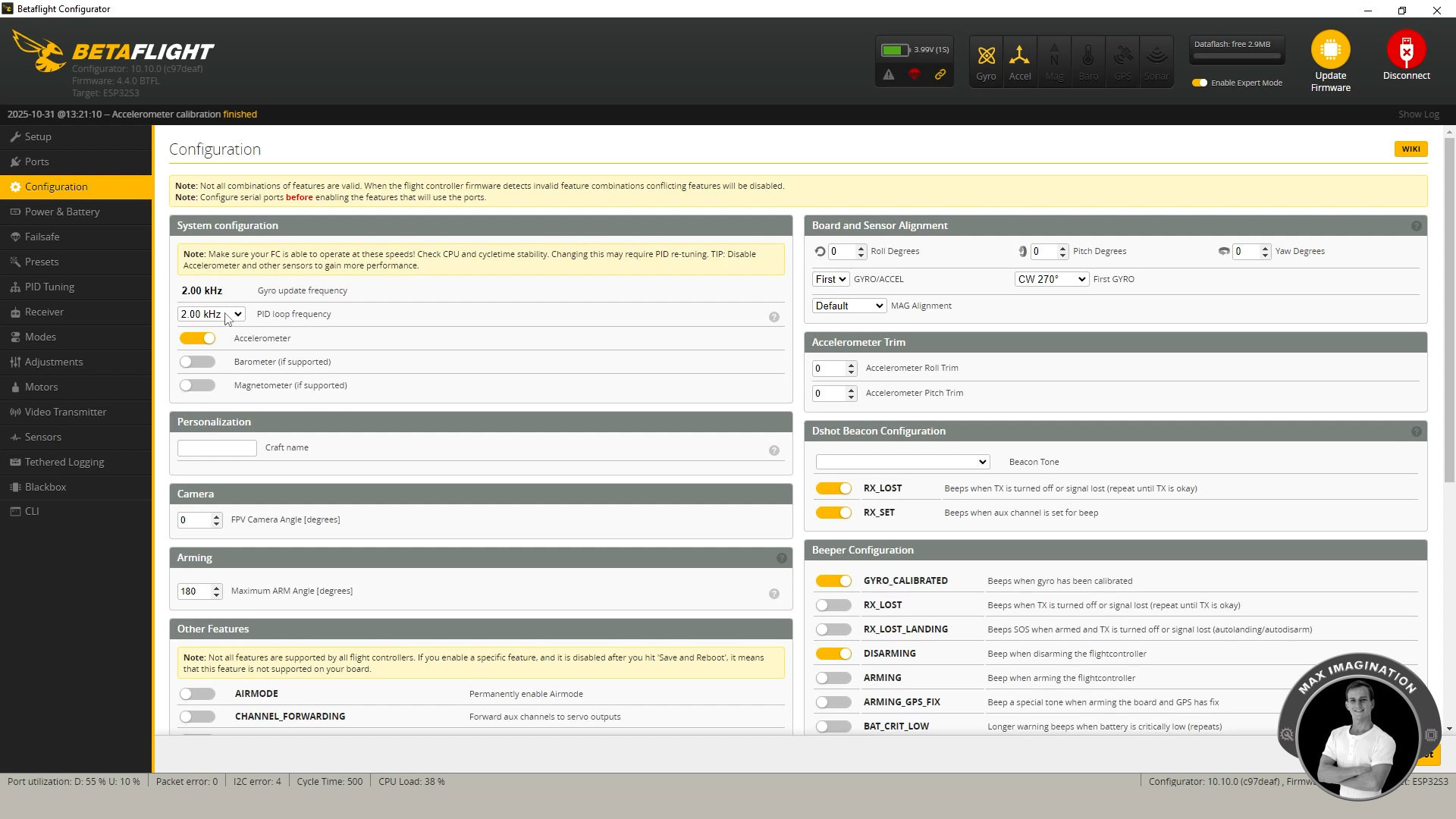The image size is (1456, 819).
Task: Switch to the PID Tuning tab
Action: coord(49,287)
